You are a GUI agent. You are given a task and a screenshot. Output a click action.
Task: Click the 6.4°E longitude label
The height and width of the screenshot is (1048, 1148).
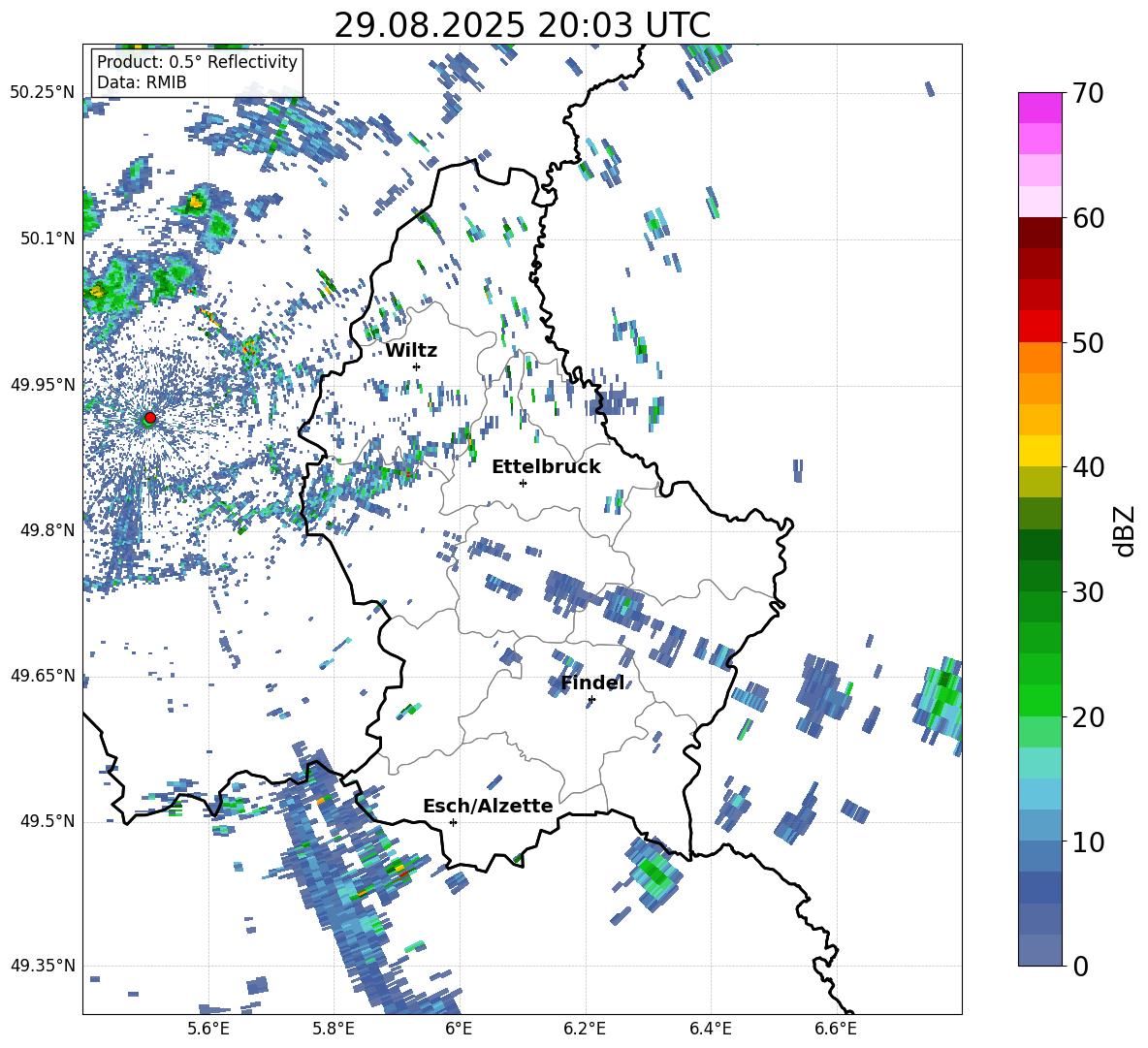tap(710, 1030)
